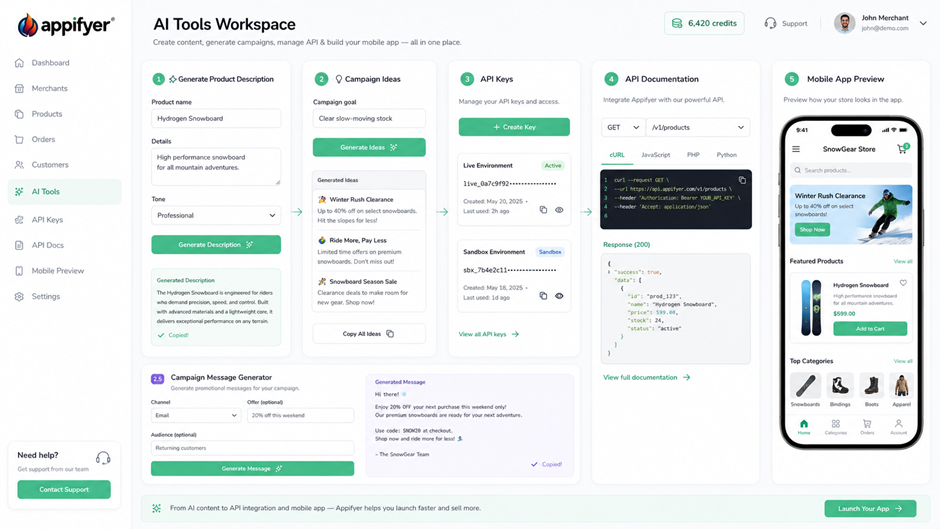Click the Audience (optional) field

(x=252, y=448)
